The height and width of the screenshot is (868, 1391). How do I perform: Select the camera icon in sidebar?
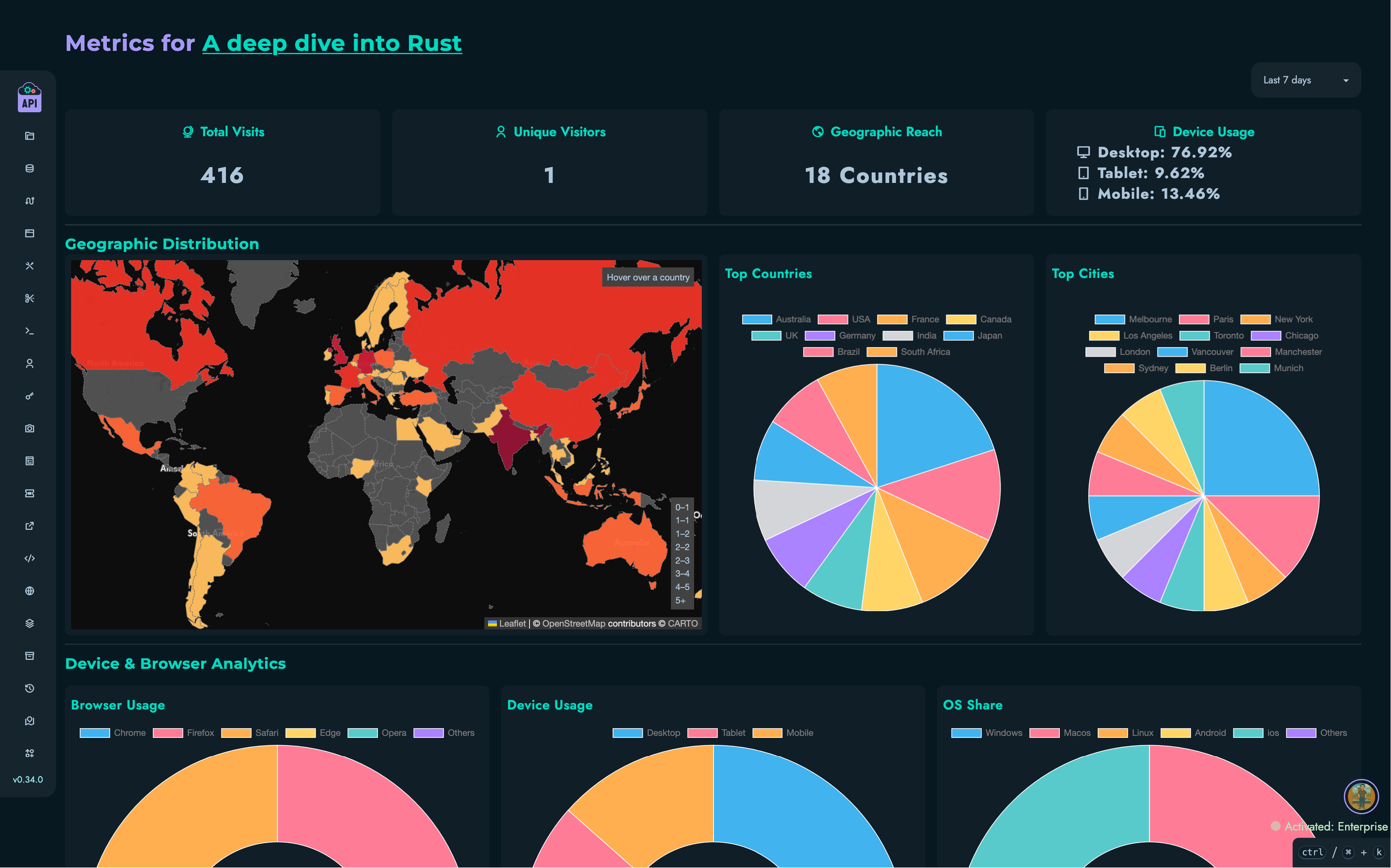pos(29,428)
